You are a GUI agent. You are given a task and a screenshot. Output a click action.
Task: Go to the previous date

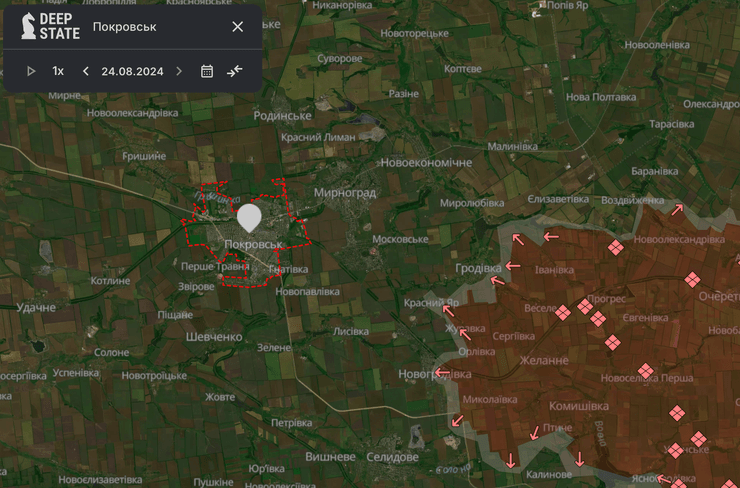pyautogui.click(x=86, y=71)
